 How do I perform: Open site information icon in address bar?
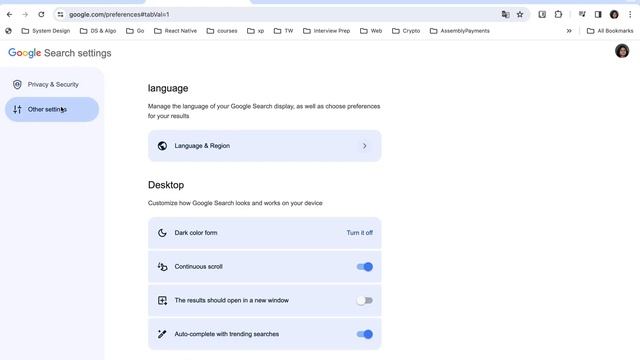(60, 14)
